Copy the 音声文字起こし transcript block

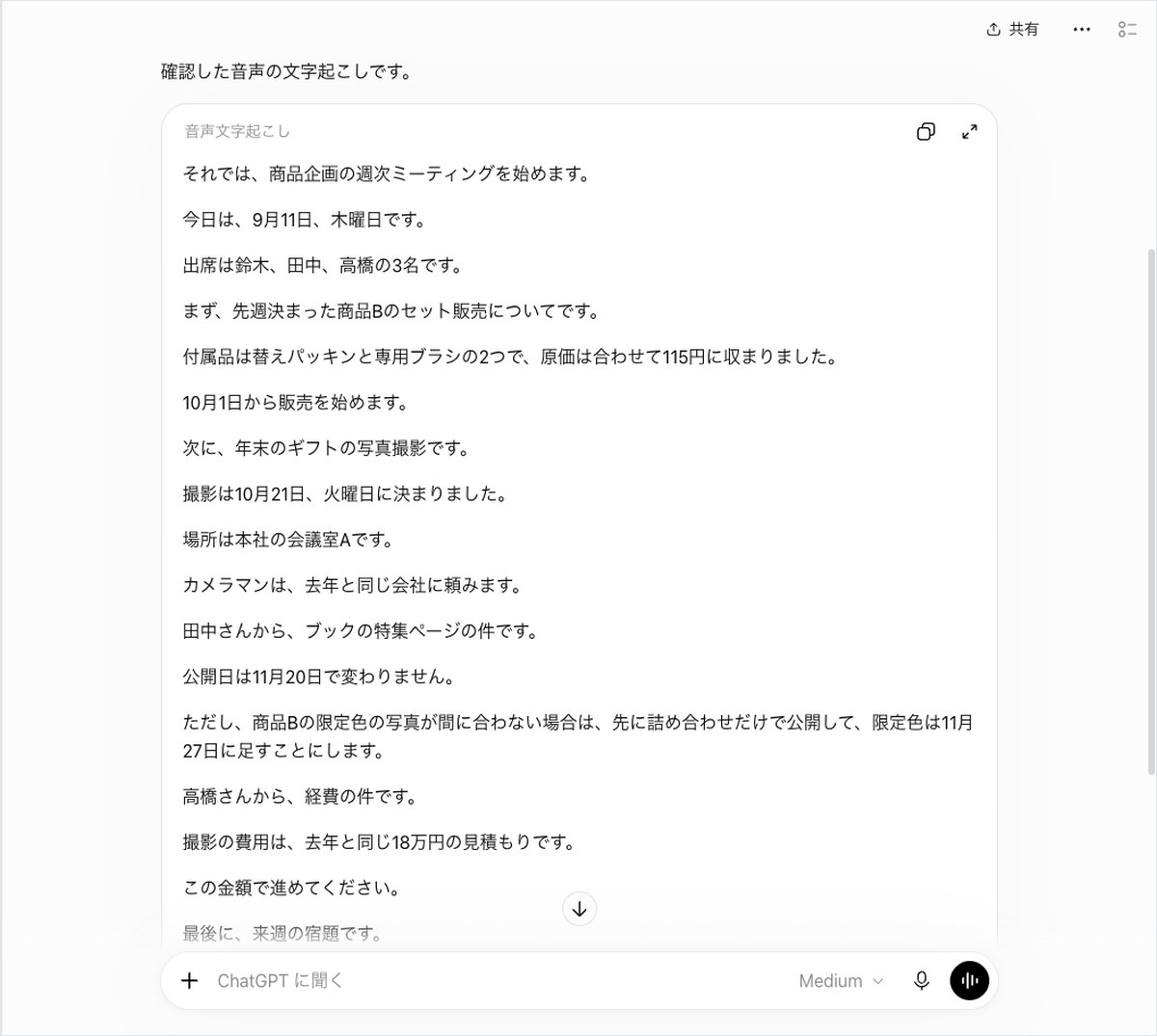click(926, 132)
